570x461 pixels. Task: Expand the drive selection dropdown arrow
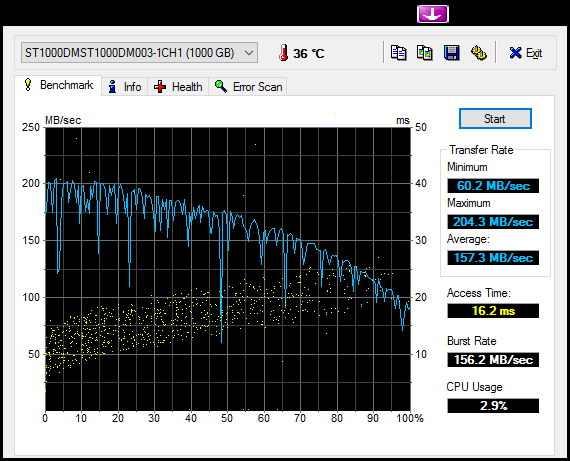click(249, 53)
